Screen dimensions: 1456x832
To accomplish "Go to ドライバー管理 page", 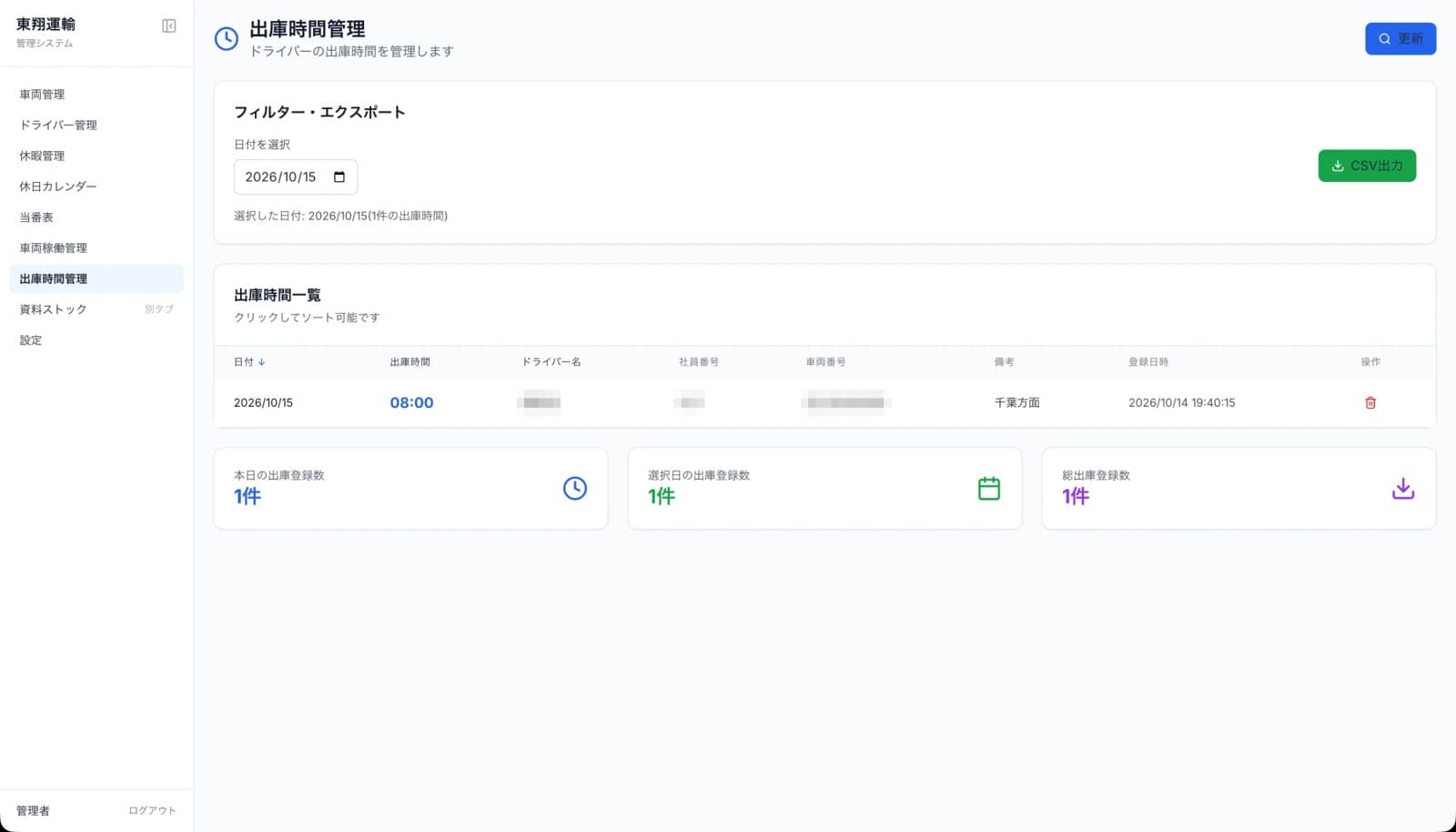I will click(x=96, y=125).
